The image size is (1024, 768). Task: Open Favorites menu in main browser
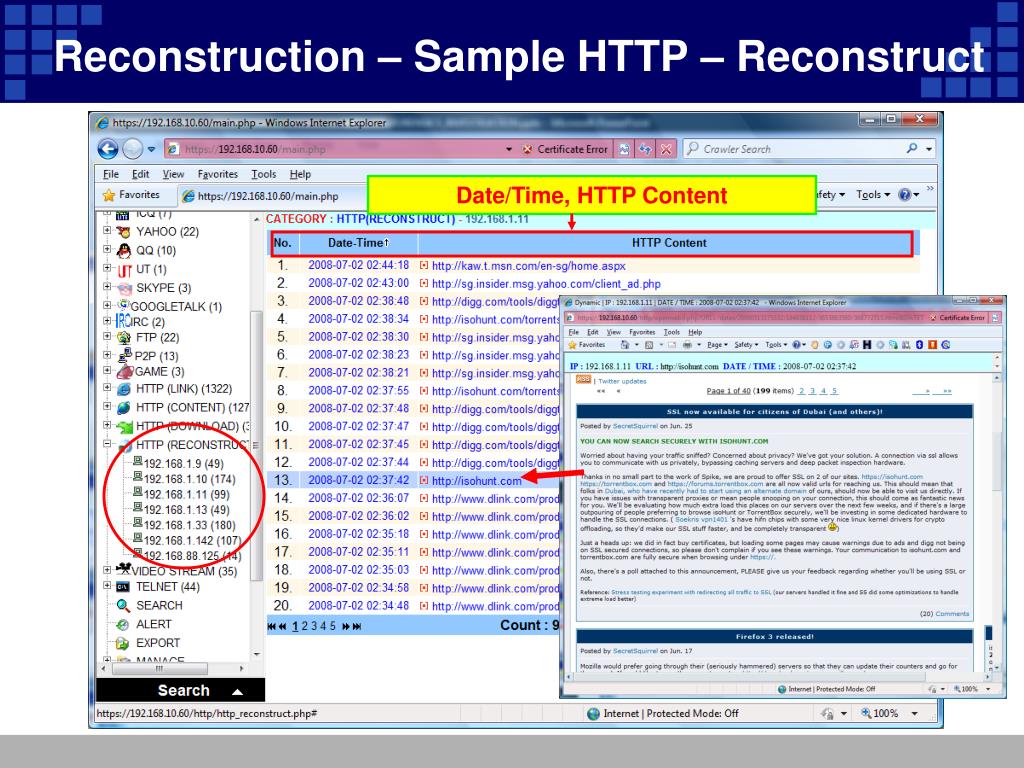pyautogui.click(x=217, y=174)
